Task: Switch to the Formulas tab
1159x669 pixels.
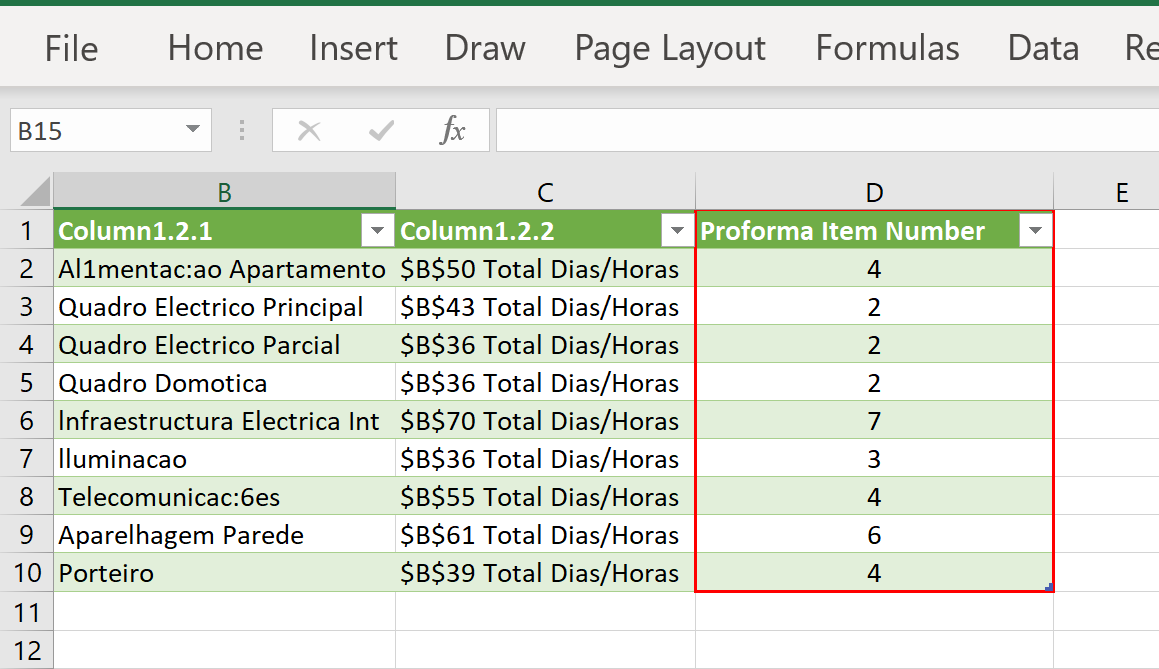Action: [x=887, y=48]
